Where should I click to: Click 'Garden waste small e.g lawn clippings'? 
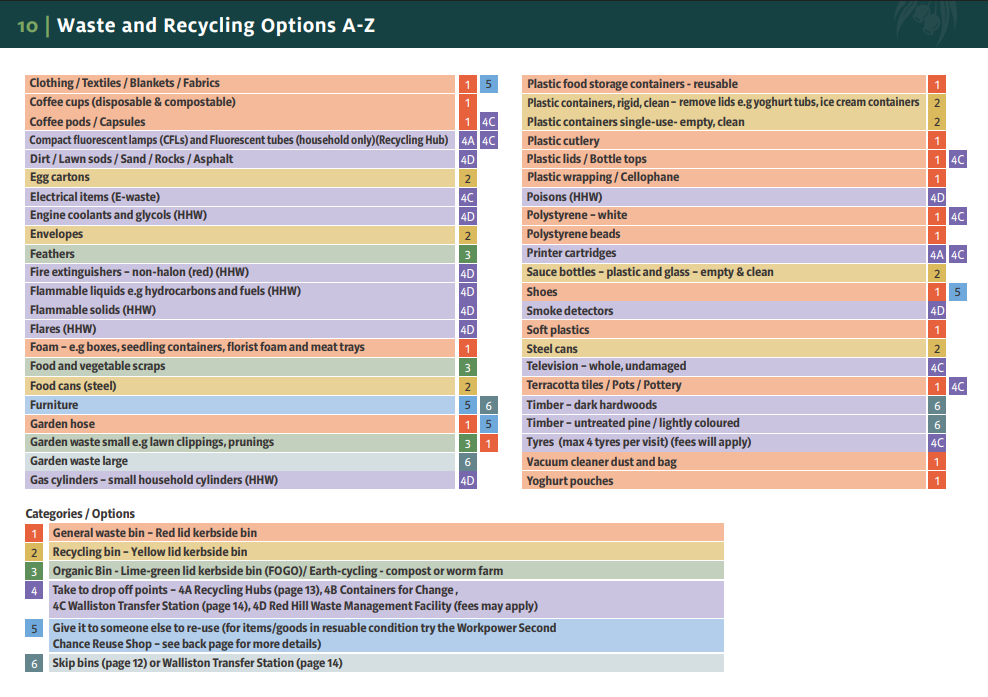tap(240, 442)
